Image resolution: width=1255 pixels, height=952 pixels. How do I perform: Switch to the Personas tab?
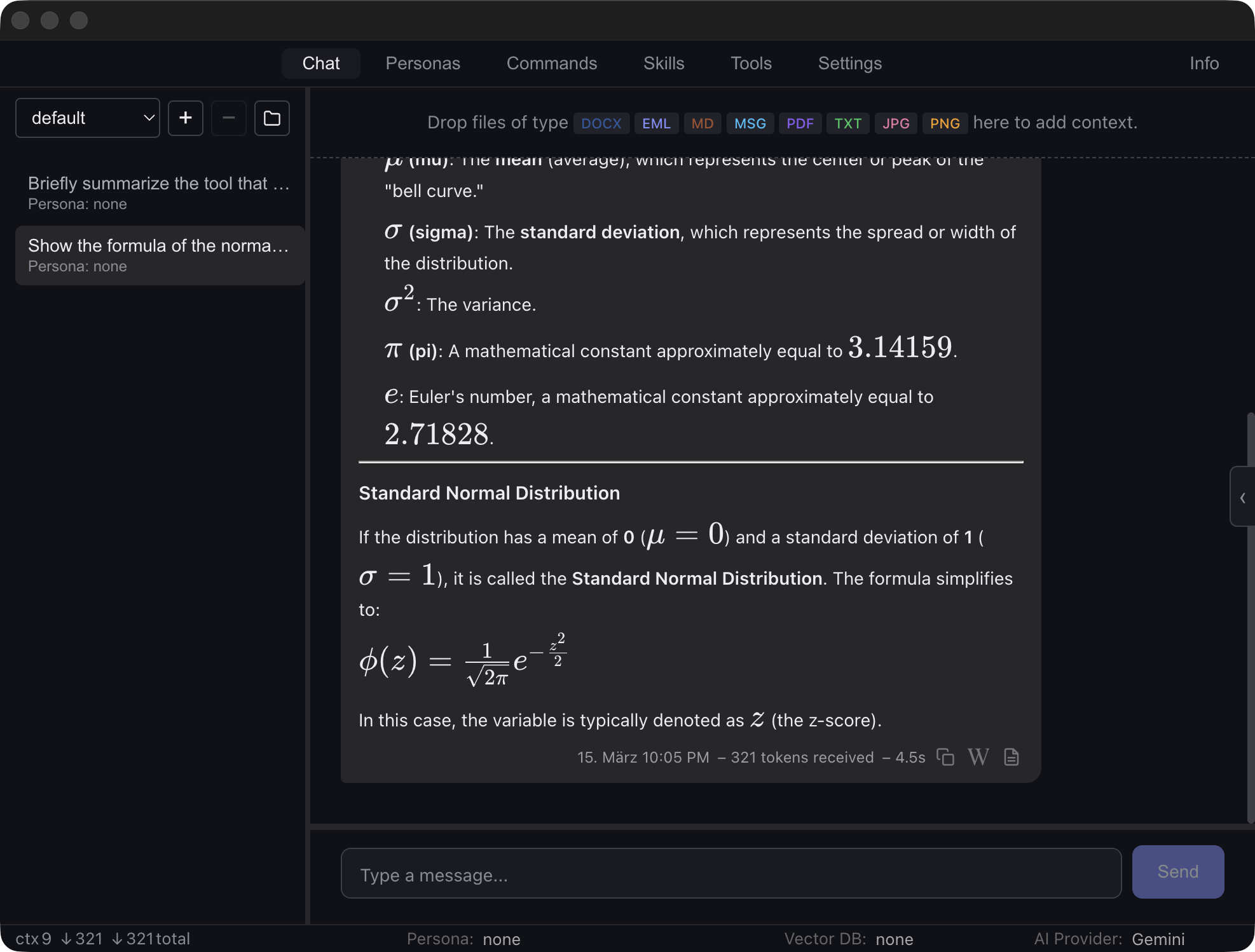pos(422,64)
